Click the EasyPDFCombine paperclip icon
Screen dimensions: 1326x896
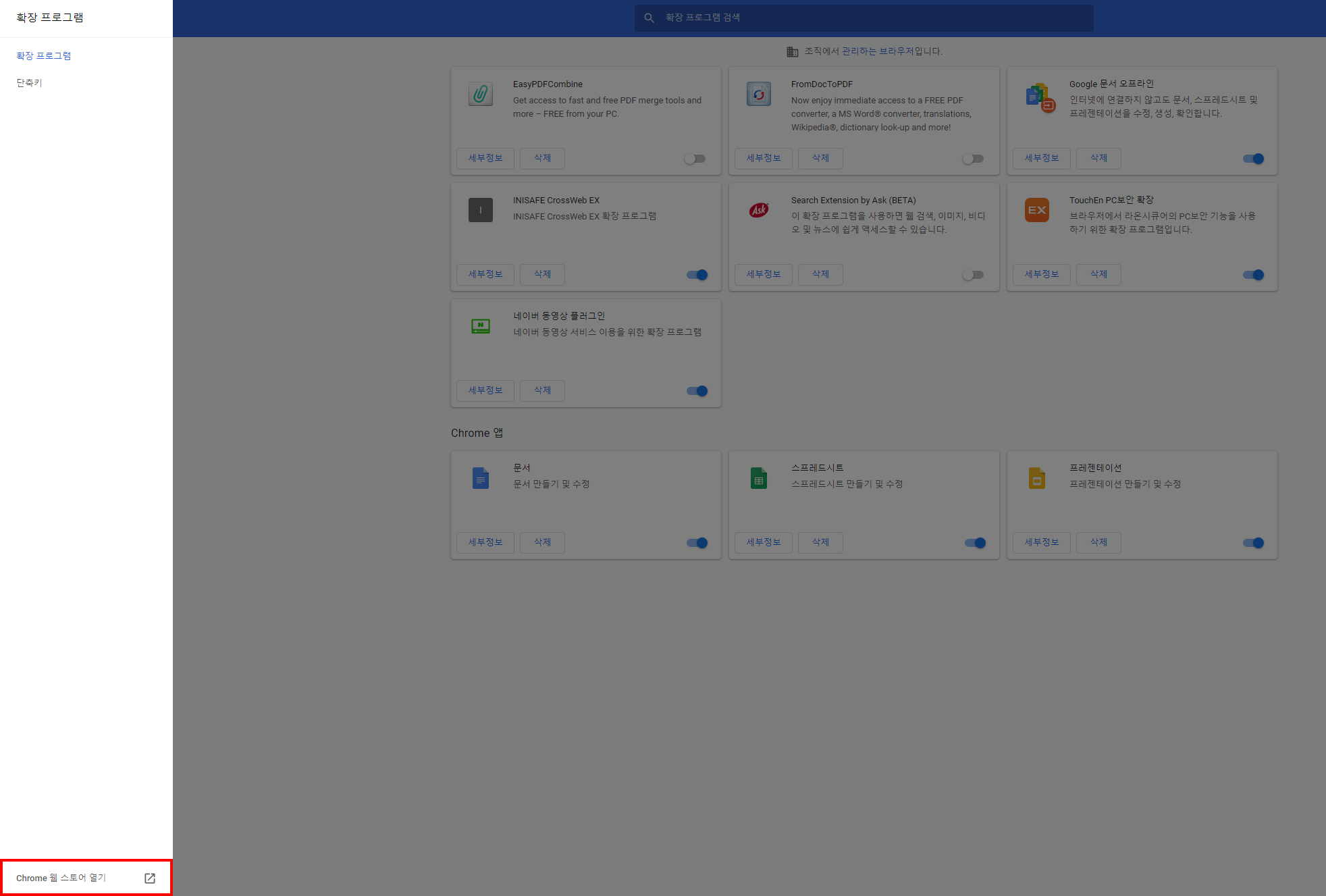click(x=480, y=94)
